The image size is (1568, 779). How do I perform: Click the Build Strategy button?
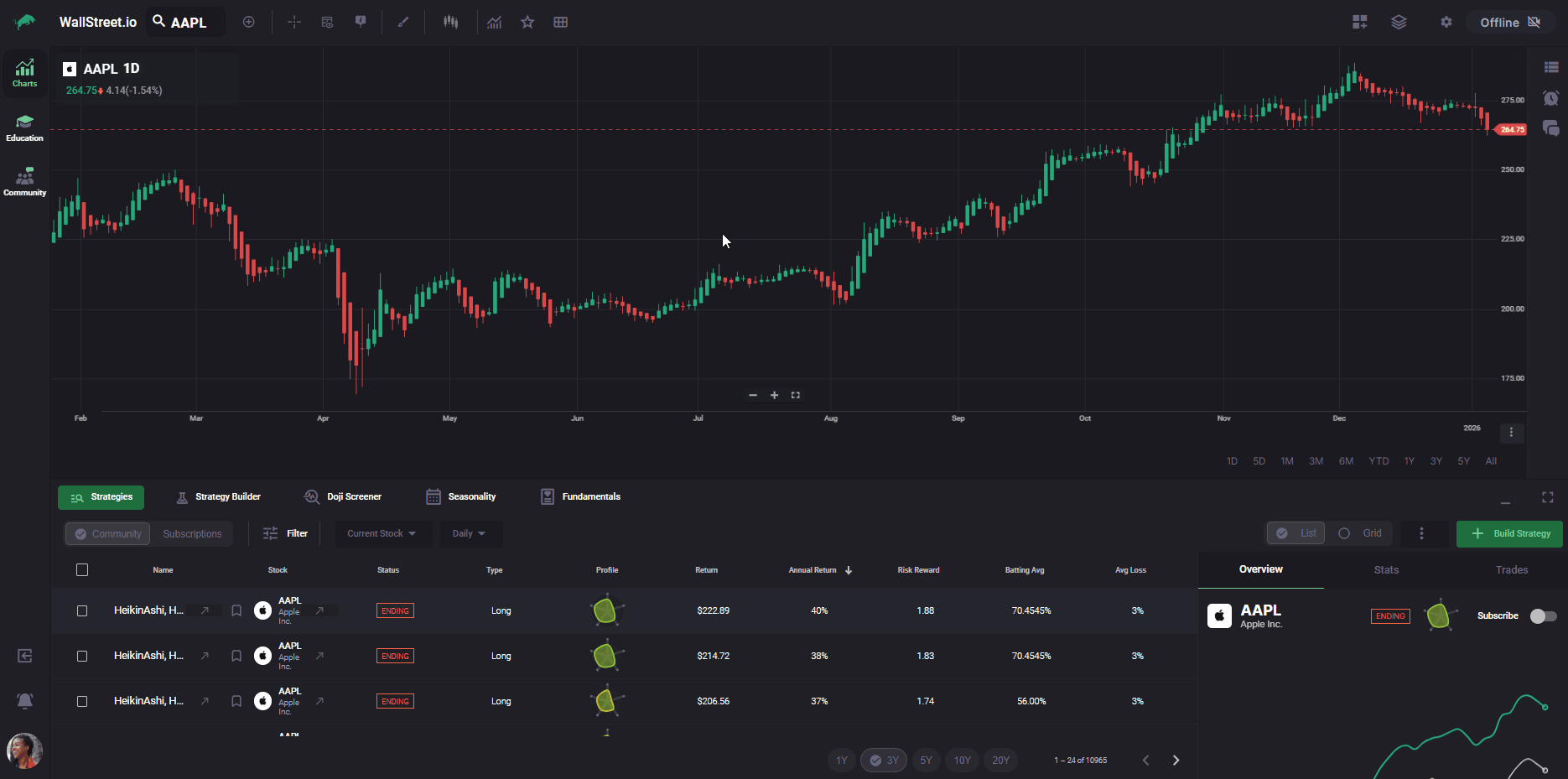click(1509, 533)
